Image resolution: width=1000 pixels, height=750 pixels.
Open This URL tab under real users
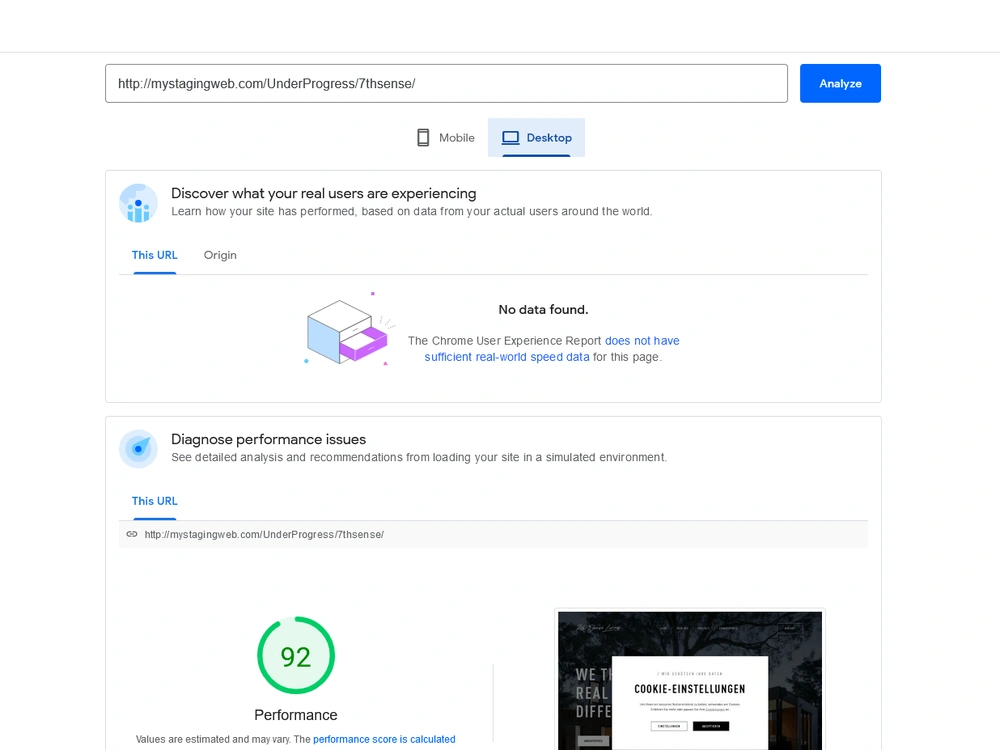154,255
